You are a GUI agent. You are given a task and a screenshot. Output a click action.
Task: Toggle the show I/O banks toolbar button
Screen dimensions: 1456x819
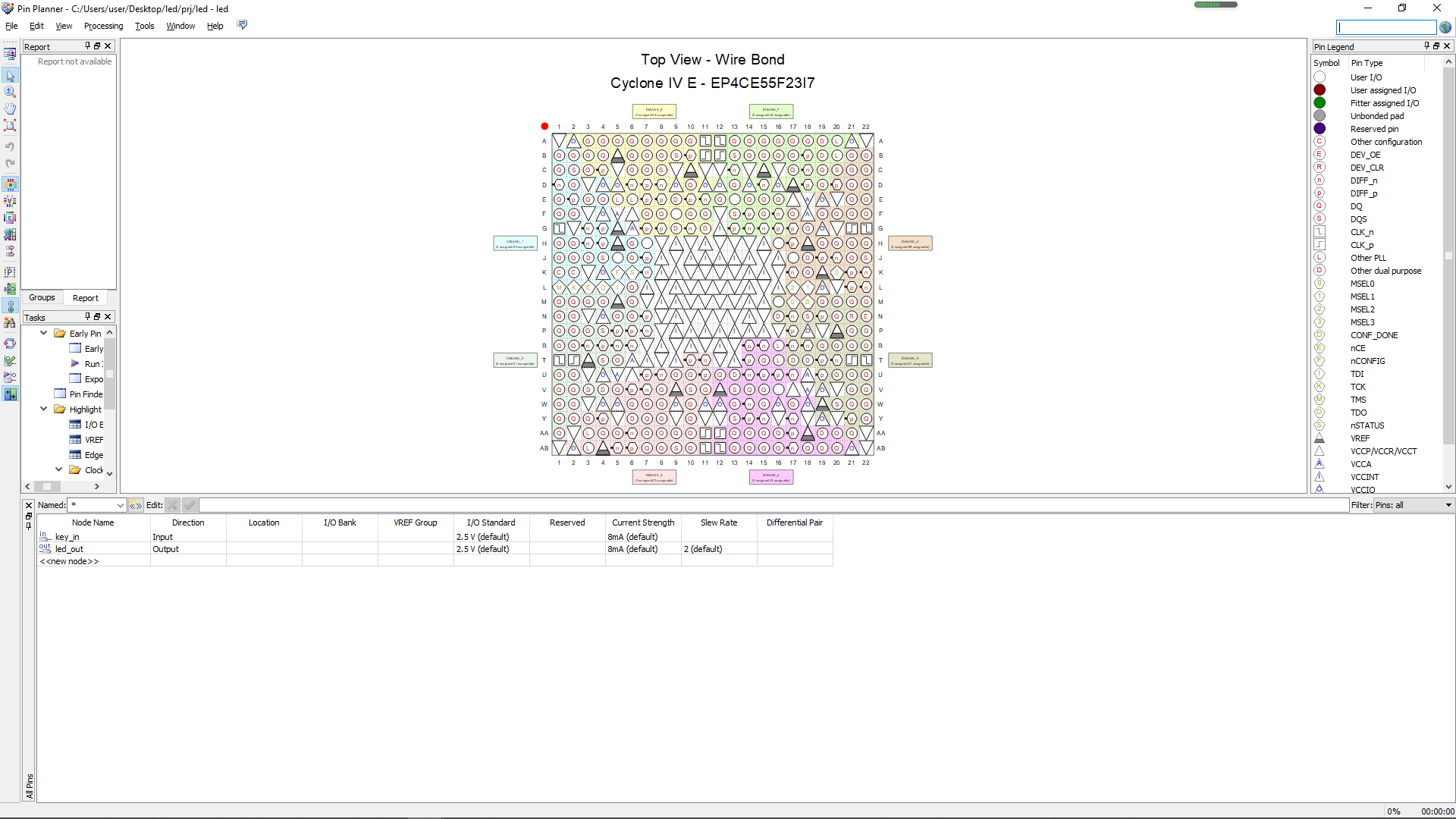(11, 184)
